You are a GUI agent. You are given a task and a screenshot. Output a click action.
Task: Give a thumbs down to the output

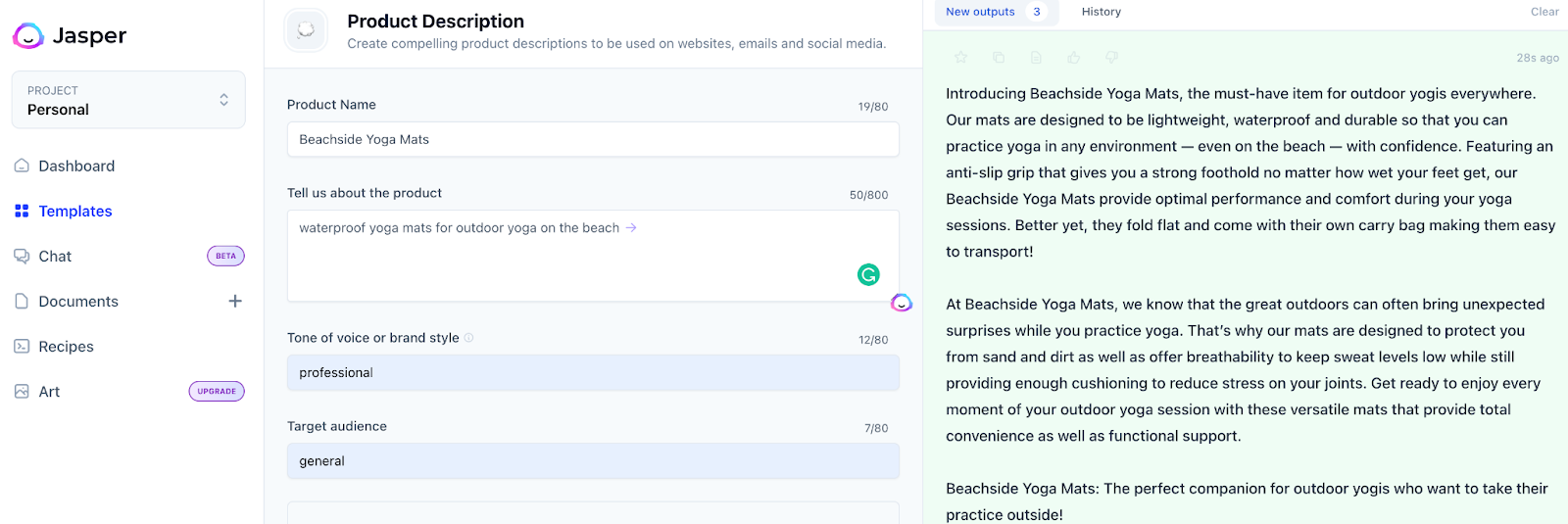1111,58
